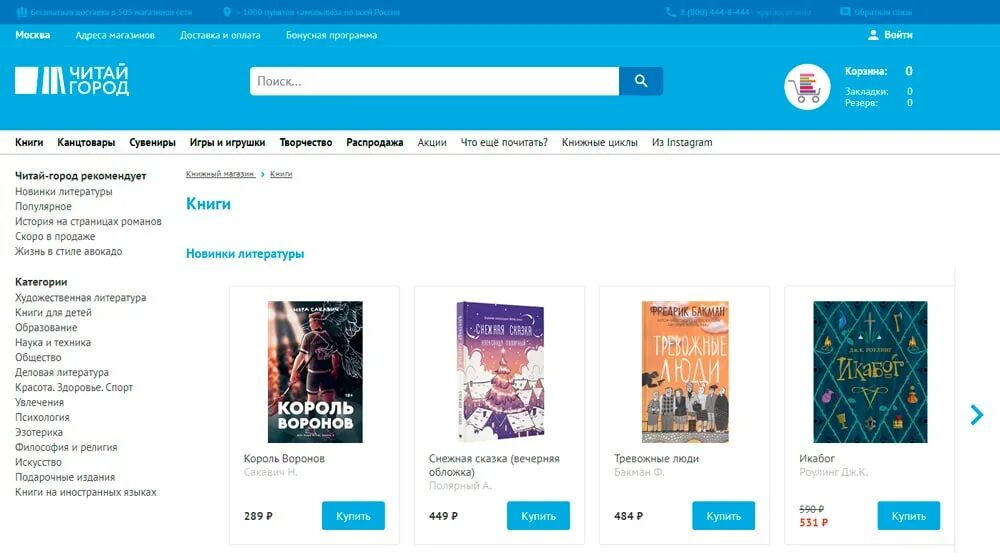Click Купить for Икабог
The image size is (1000, 553).
[x=909, y=515]
